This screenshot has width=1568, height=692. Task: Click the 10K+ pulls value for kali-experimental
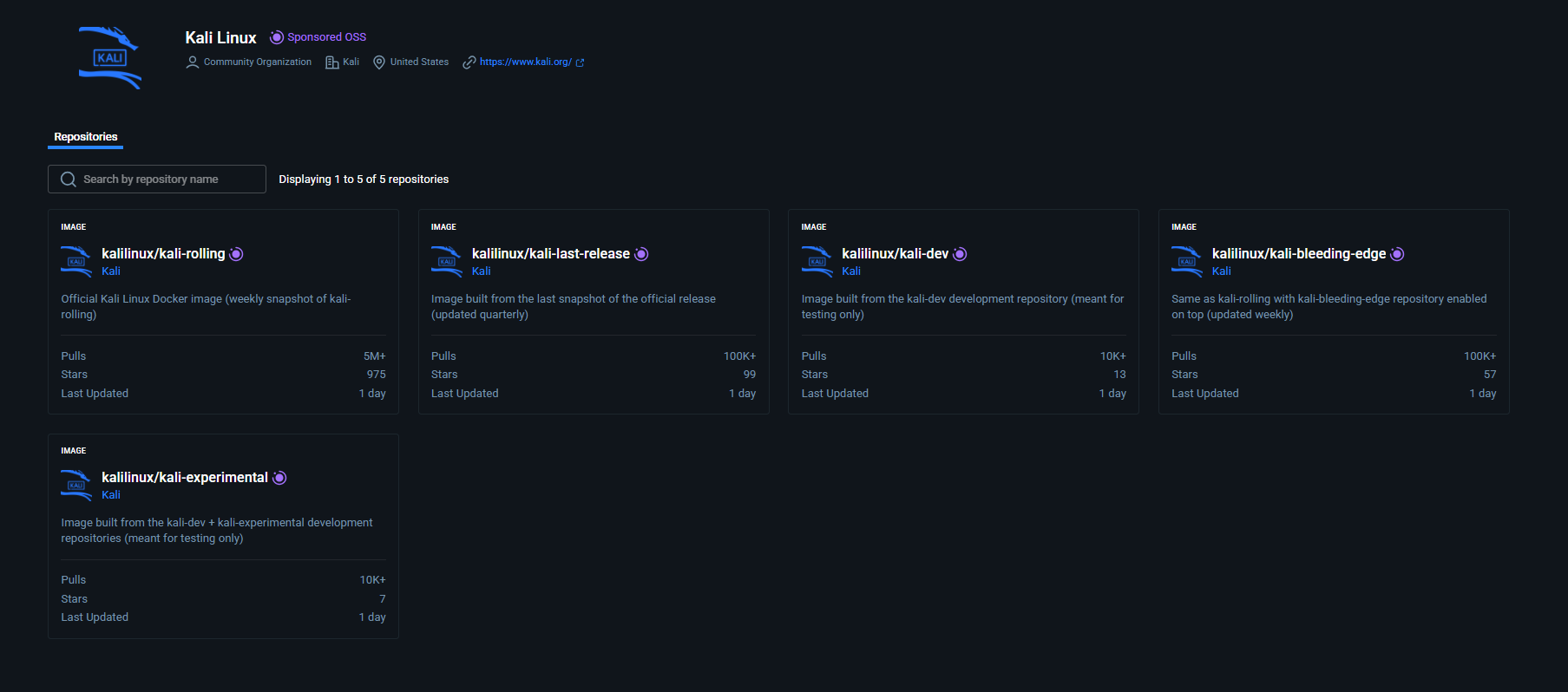373,580
